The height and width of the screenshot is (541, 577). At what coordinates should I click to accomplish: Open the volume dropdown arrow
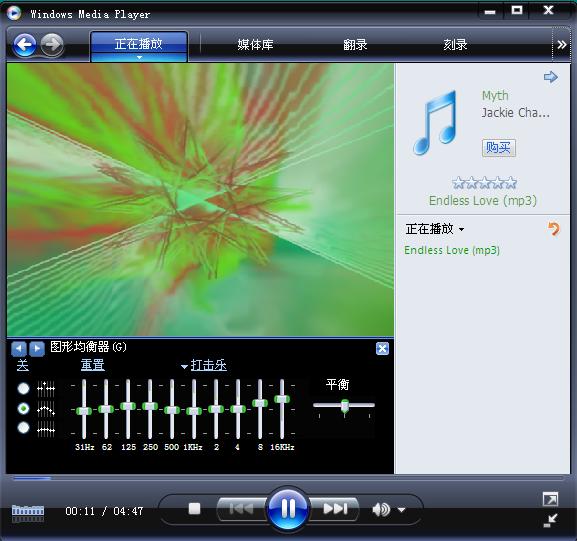pyautogui.click(x=401, y=510)
